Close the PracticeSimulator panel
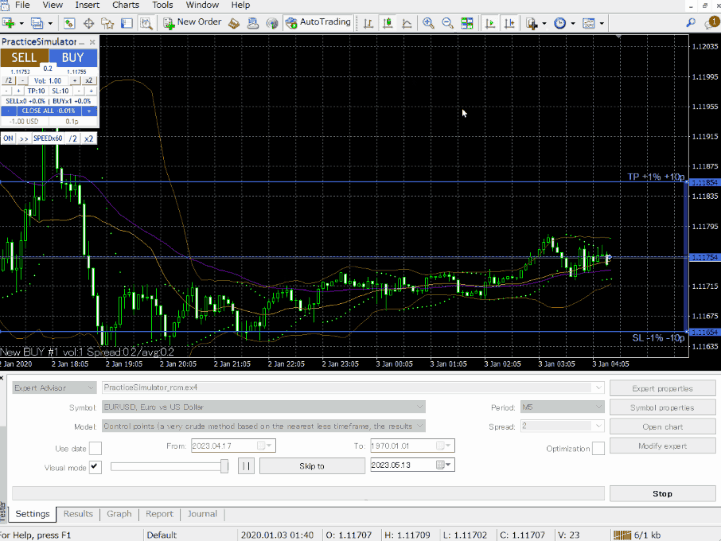Image resolution: width=721 pixels, height=541 pixels. (x=92, y=42)
